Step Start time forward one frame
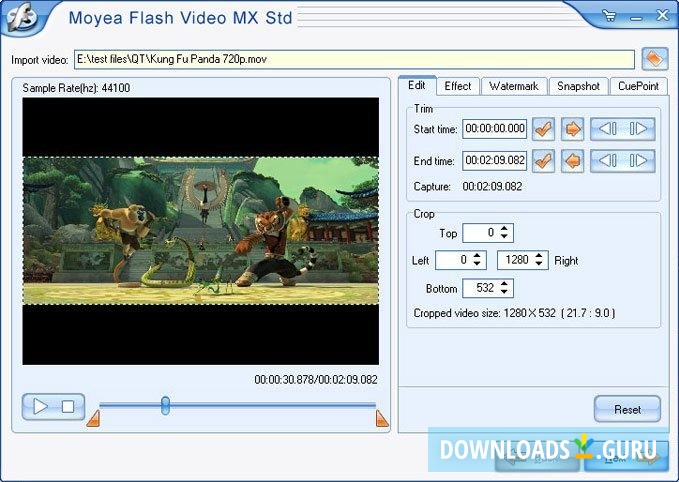This screenshot has width=679, height=482. pos(639,129)
